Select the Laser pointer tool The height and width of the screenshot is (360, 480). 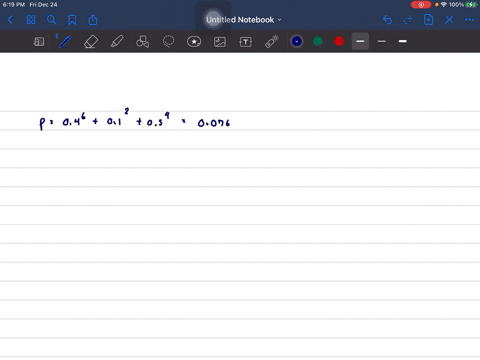(272, 42)
